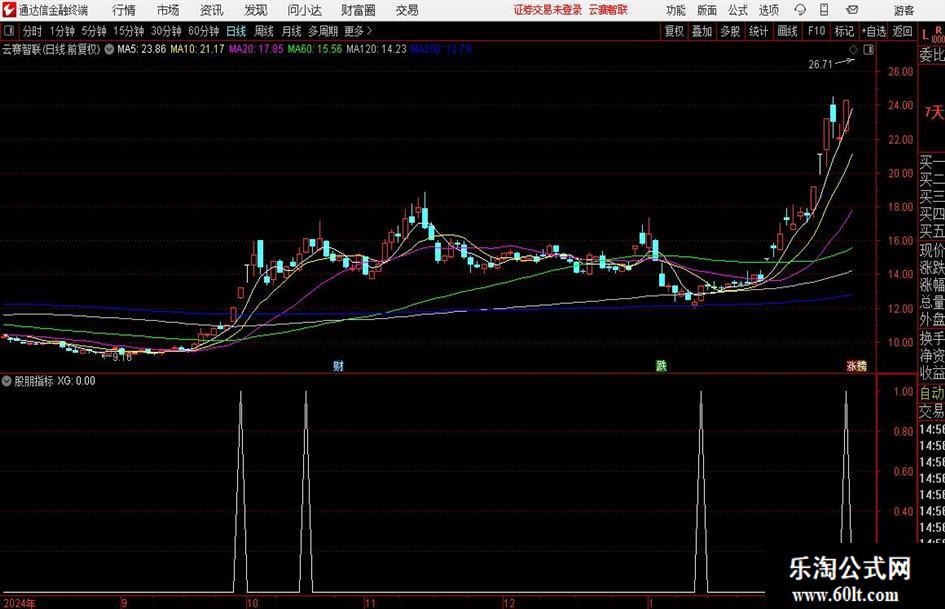Click the 26.71 high price label

820,64
